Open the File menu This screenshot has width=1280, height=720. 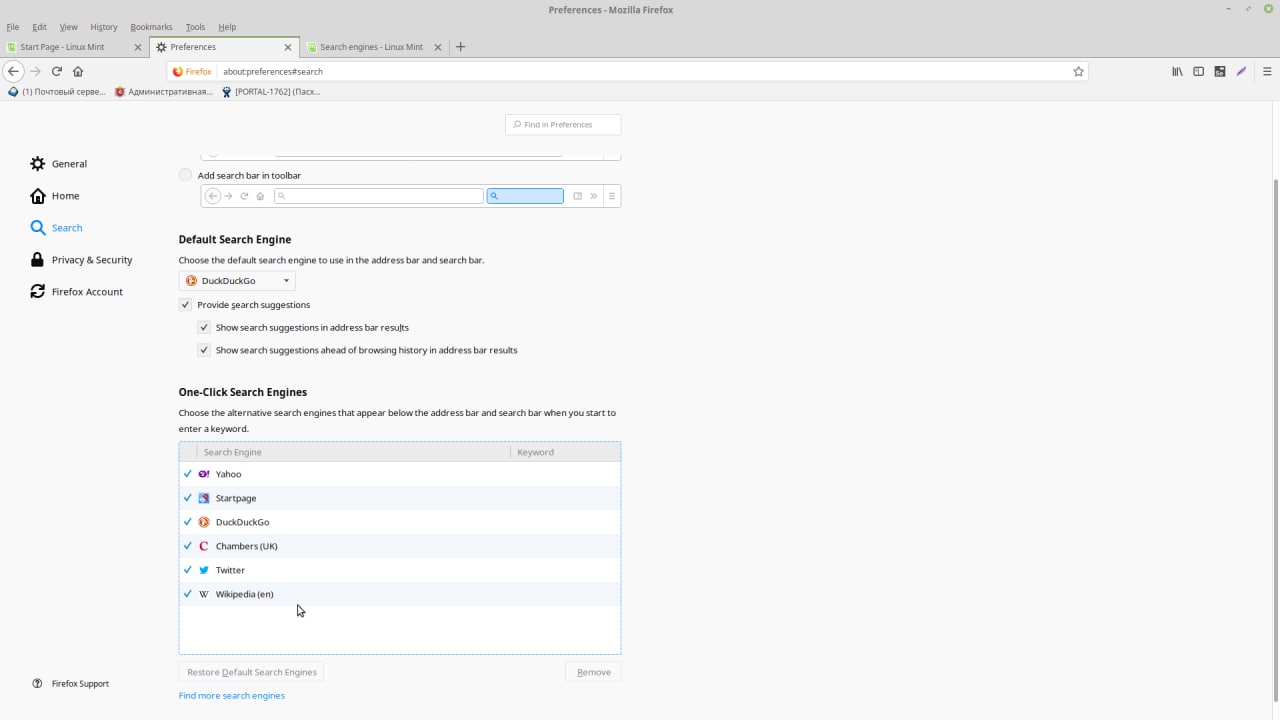[x=12, y=27]
